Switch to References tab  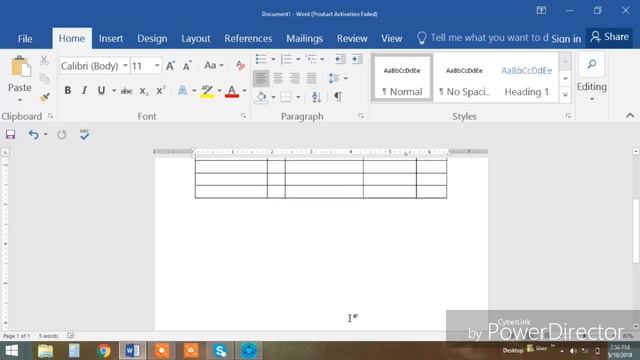click(248, 39)
